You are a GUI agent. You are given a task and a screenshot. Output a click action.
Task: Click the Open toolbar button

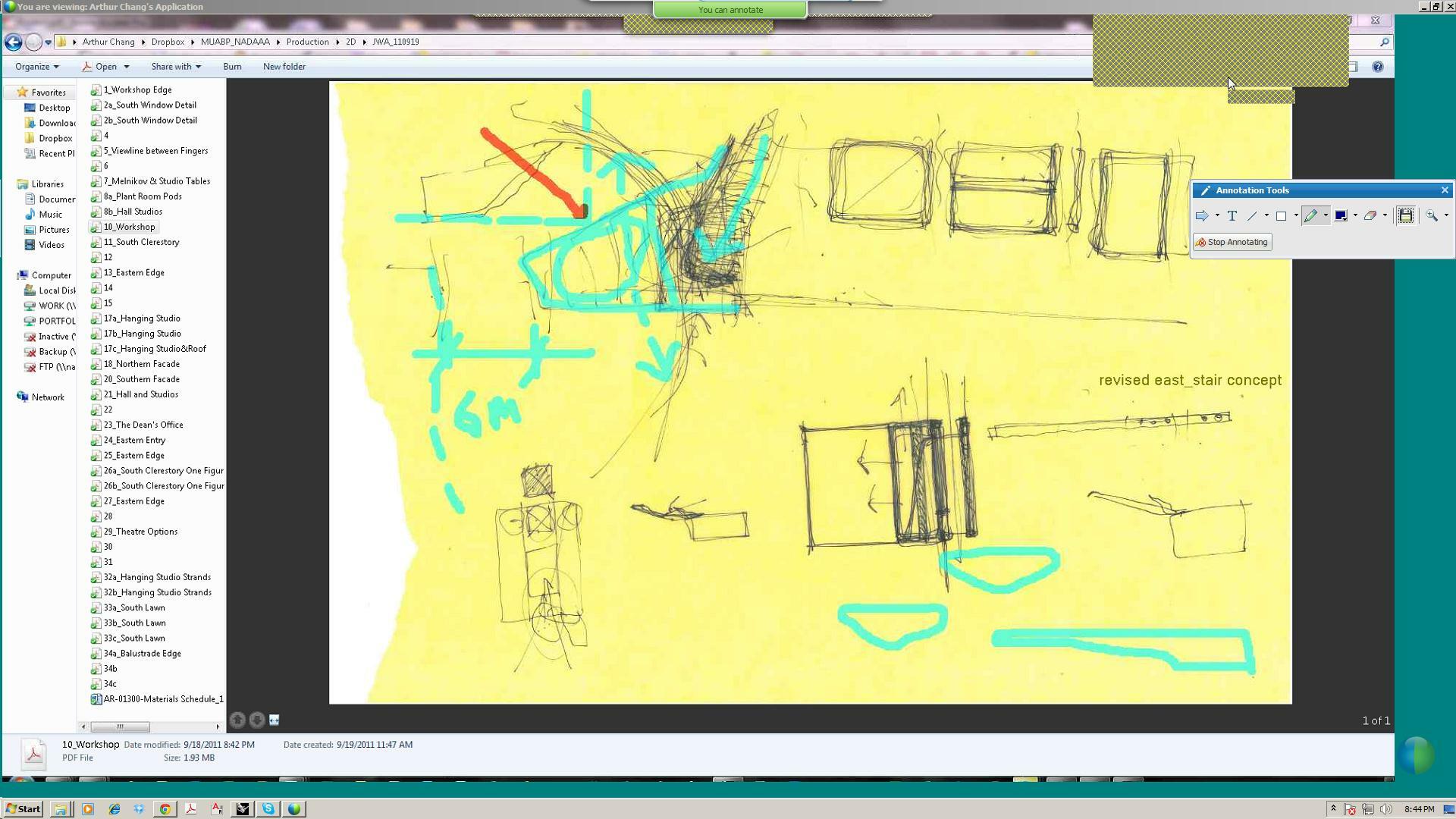click(99, 67)
